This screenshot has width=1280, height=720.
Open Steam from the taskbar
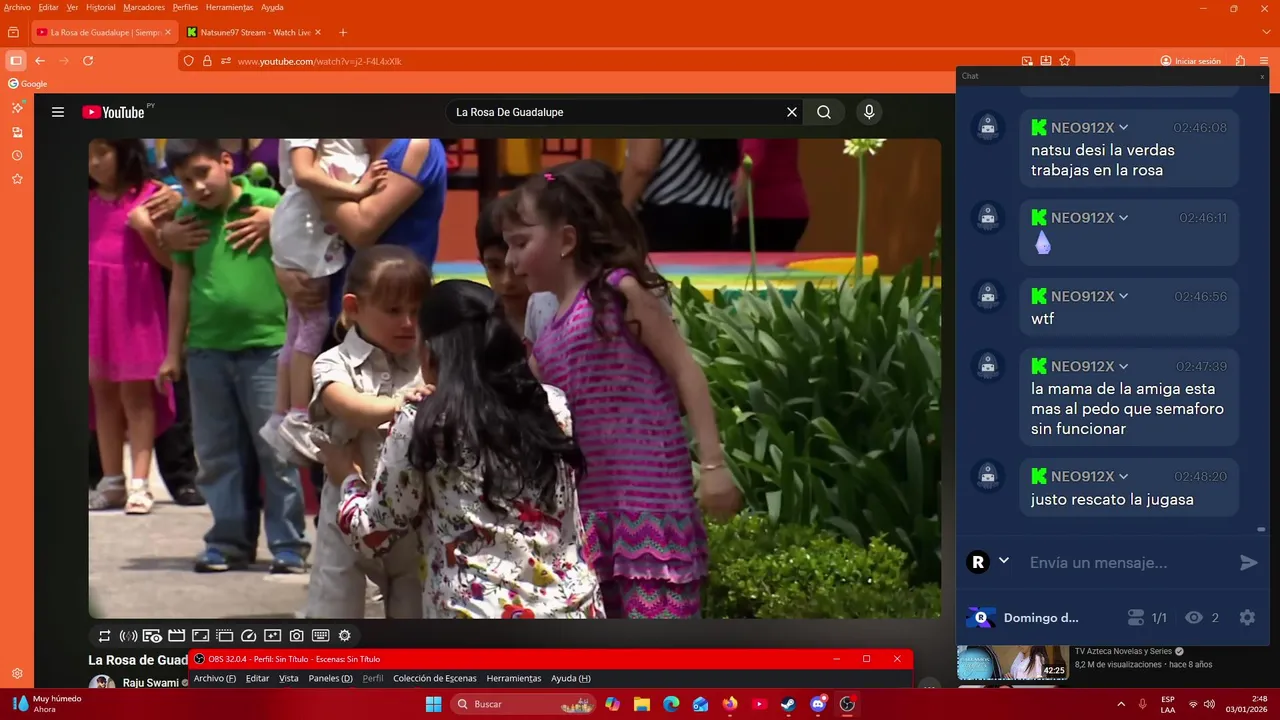point(788,704)
